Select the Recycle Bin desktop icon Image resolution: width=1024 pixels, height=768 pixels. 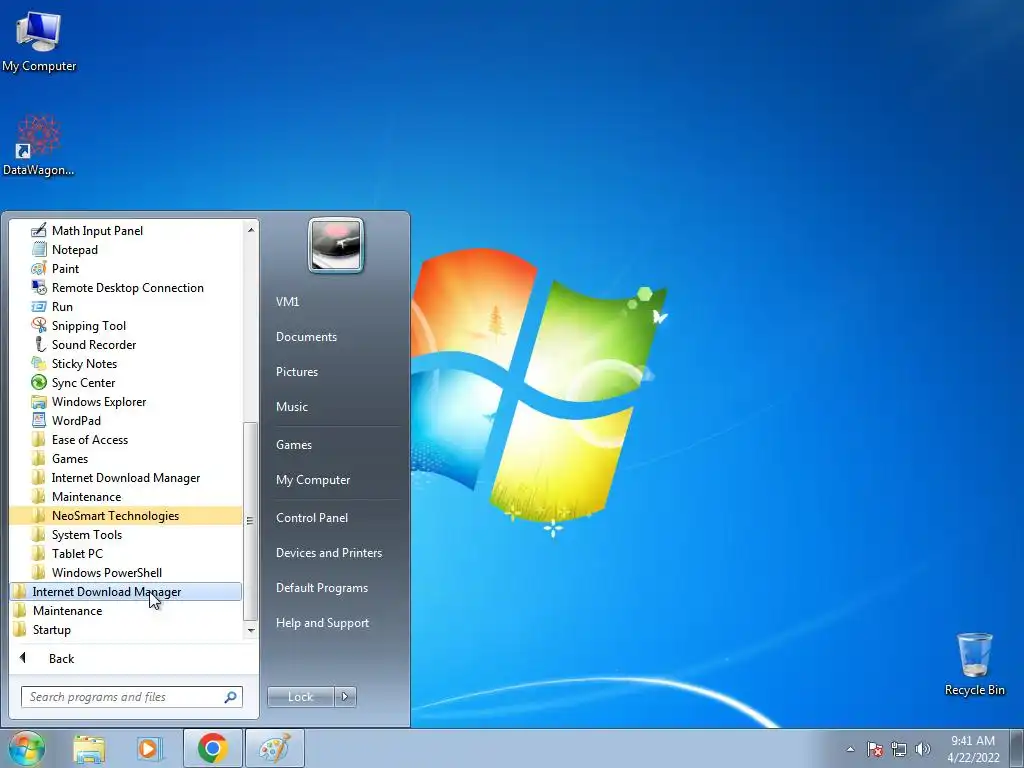[x=974, y=664]
